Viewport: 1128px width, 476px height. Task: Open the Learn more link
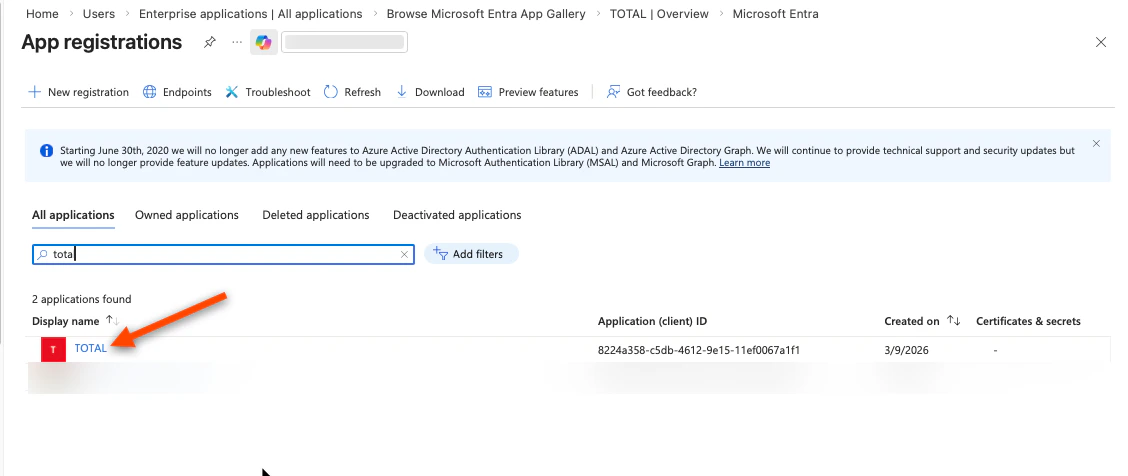(x=745, y=163)
